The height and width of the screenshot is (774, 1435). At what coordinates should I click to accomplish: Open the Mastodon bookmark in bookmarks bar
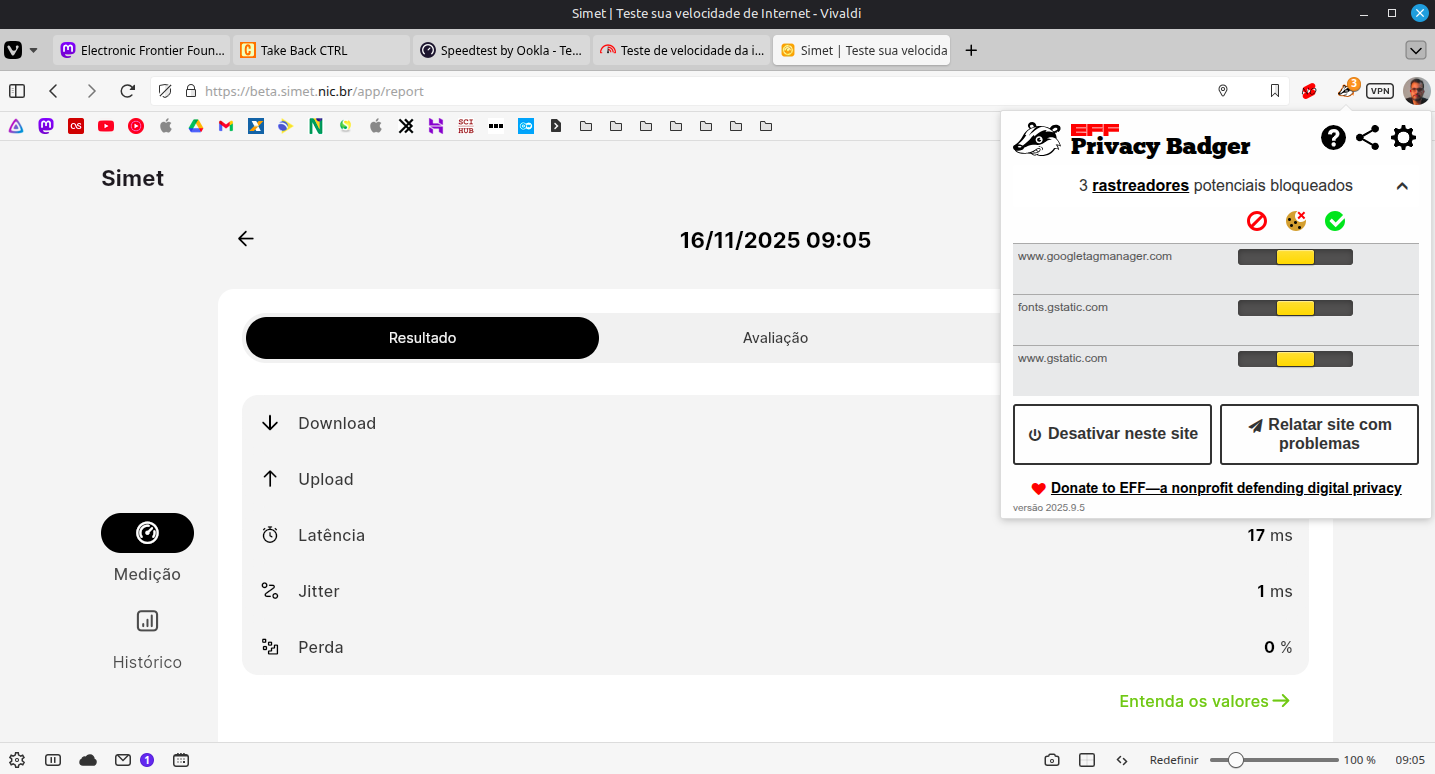45,126
